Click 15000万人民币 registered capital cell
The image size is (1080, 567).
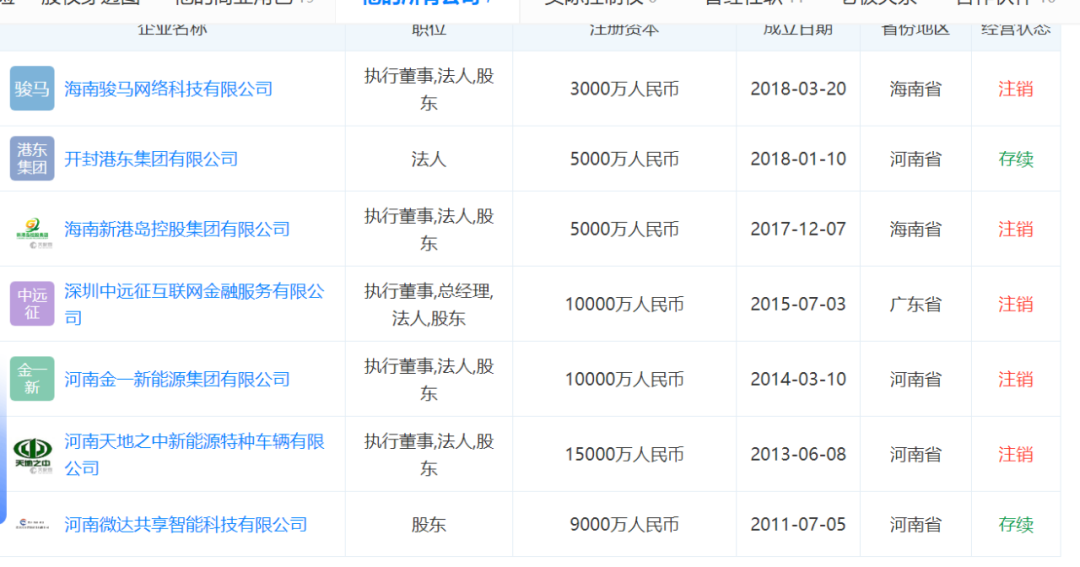(x=624, y=455)
